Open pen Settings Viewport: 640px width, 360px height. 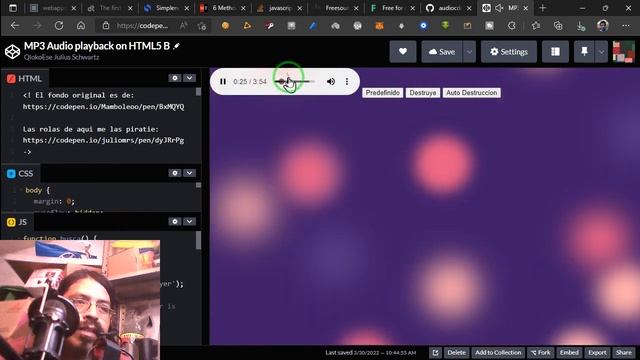click(x=509, y=51)
